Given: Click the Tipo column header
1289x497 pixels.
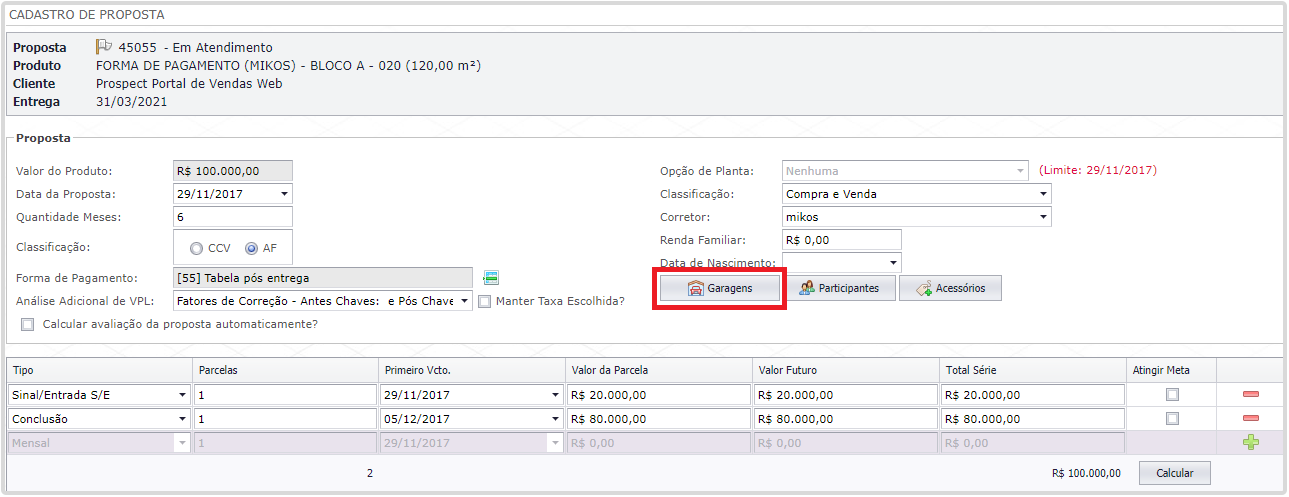Looking at the screenshot, I should pos(99,370).
